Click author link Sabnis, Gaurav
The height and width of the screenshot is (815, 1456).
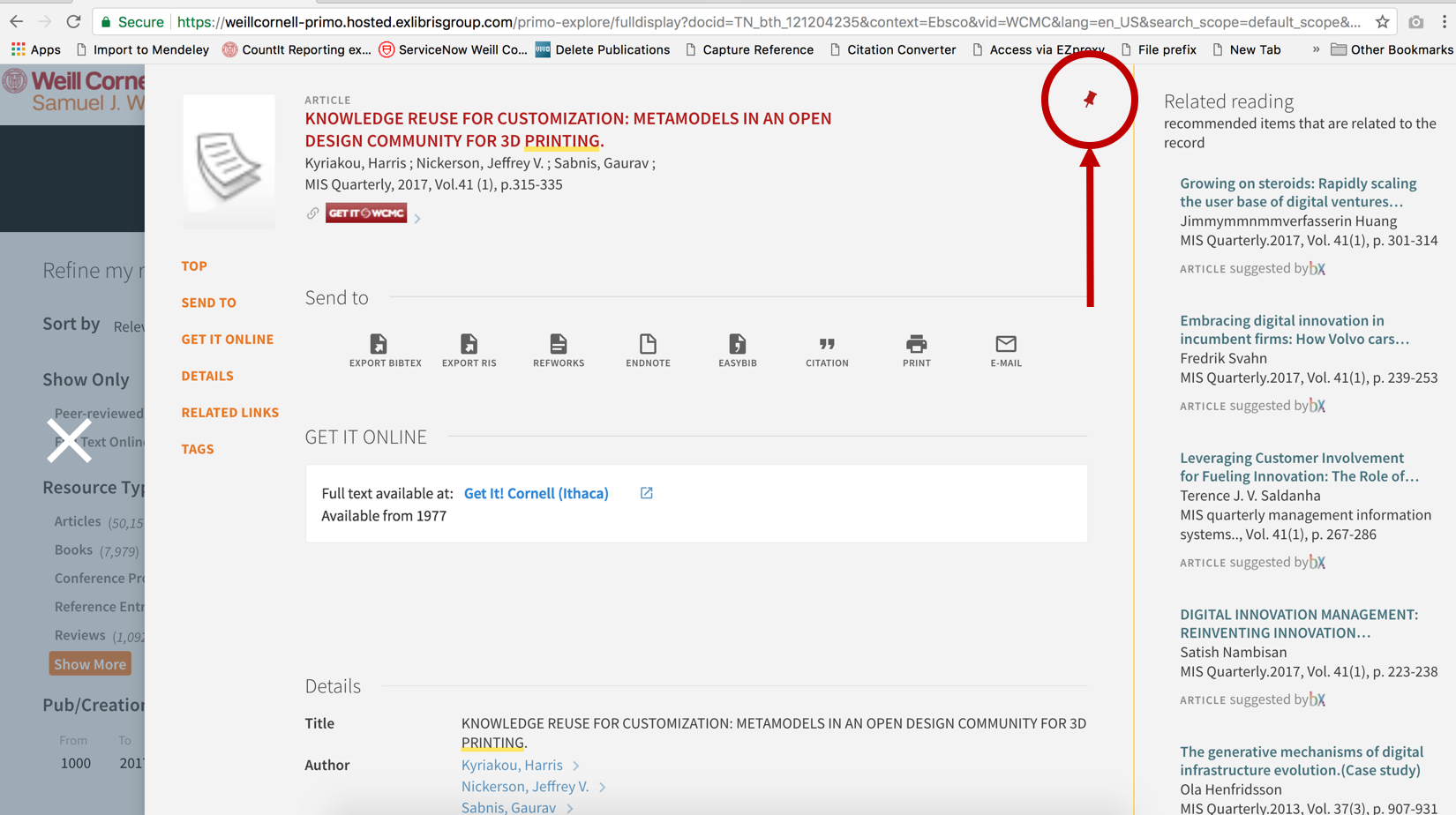pyautogui.click(x=508, y=807)
